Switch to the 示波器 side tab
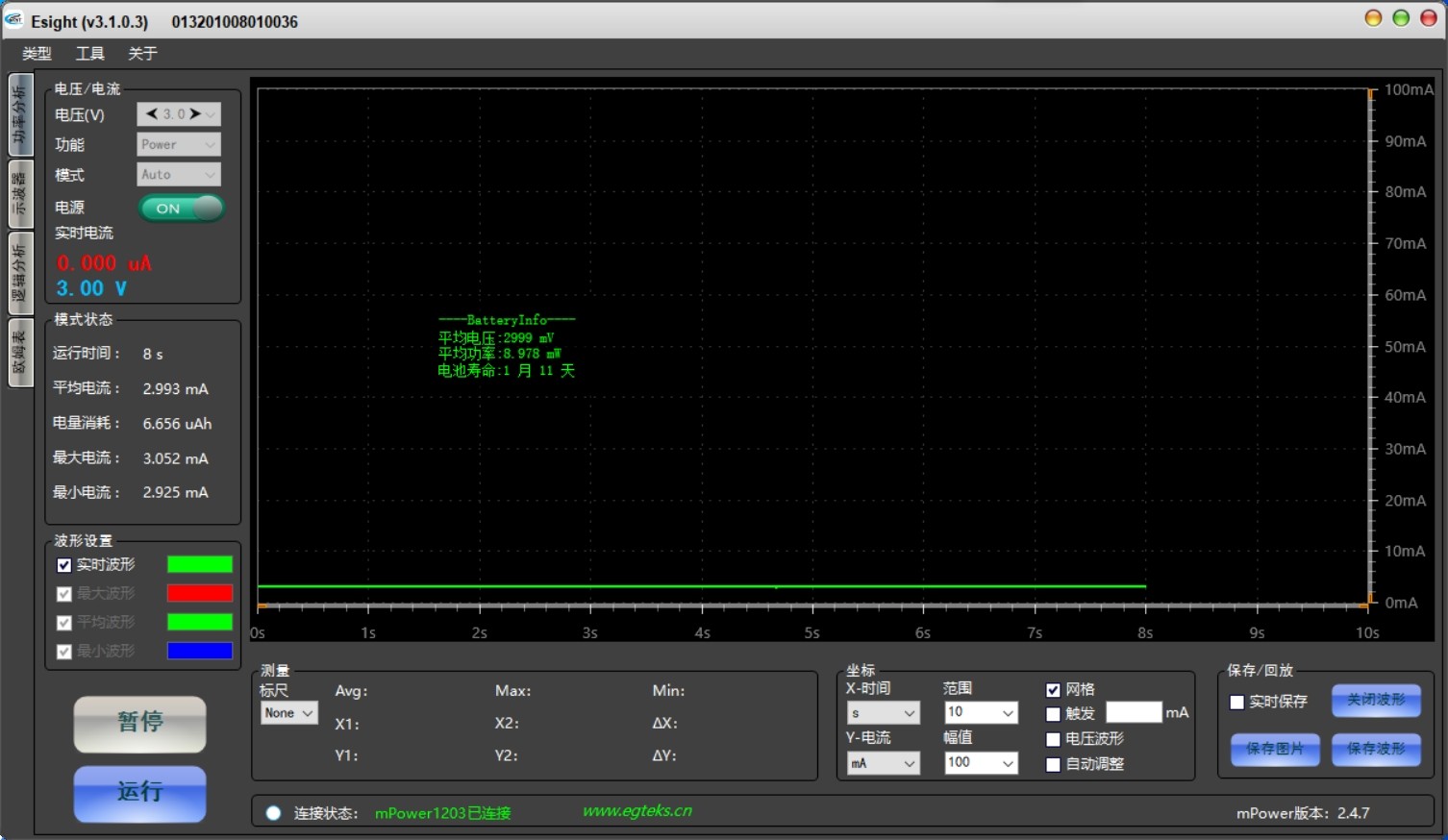Screen dimensions: 1448x840 (x=20, y=195)
